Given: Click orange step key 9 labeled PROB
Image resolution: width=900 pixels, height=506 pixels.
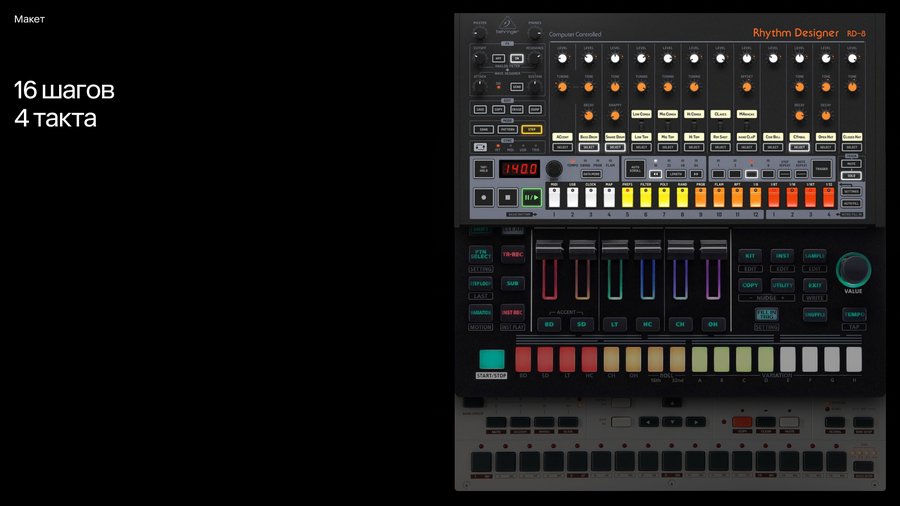Looking at the screenshot, I should point(700,197).
